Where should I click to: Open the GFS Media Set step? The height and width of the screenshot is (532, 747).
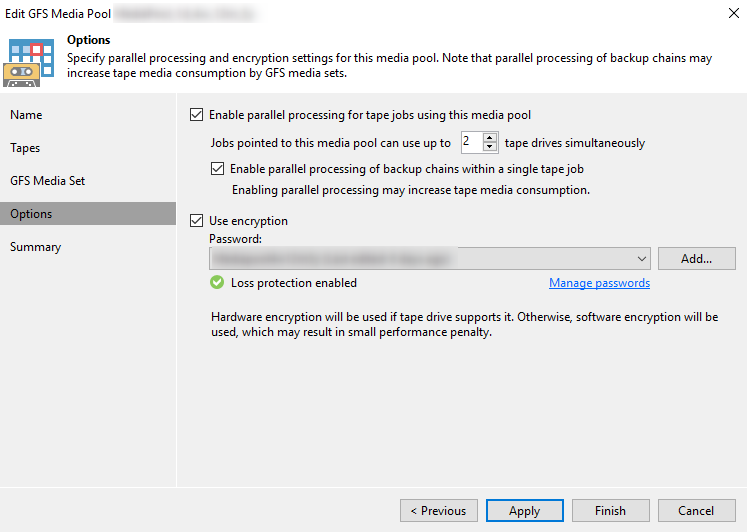pos(48,181)
